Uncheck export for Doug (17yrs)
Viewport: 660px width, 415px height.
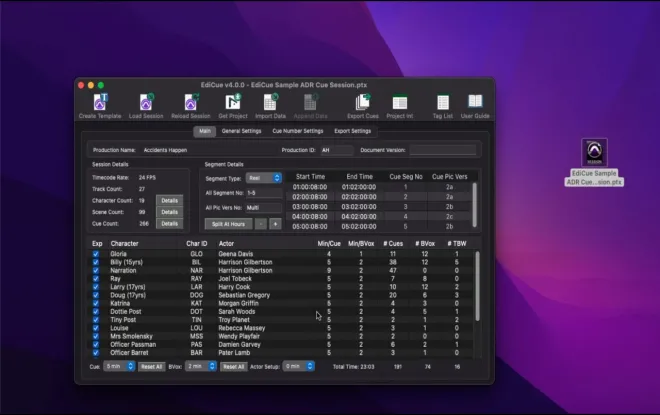[x=96, y=295]
